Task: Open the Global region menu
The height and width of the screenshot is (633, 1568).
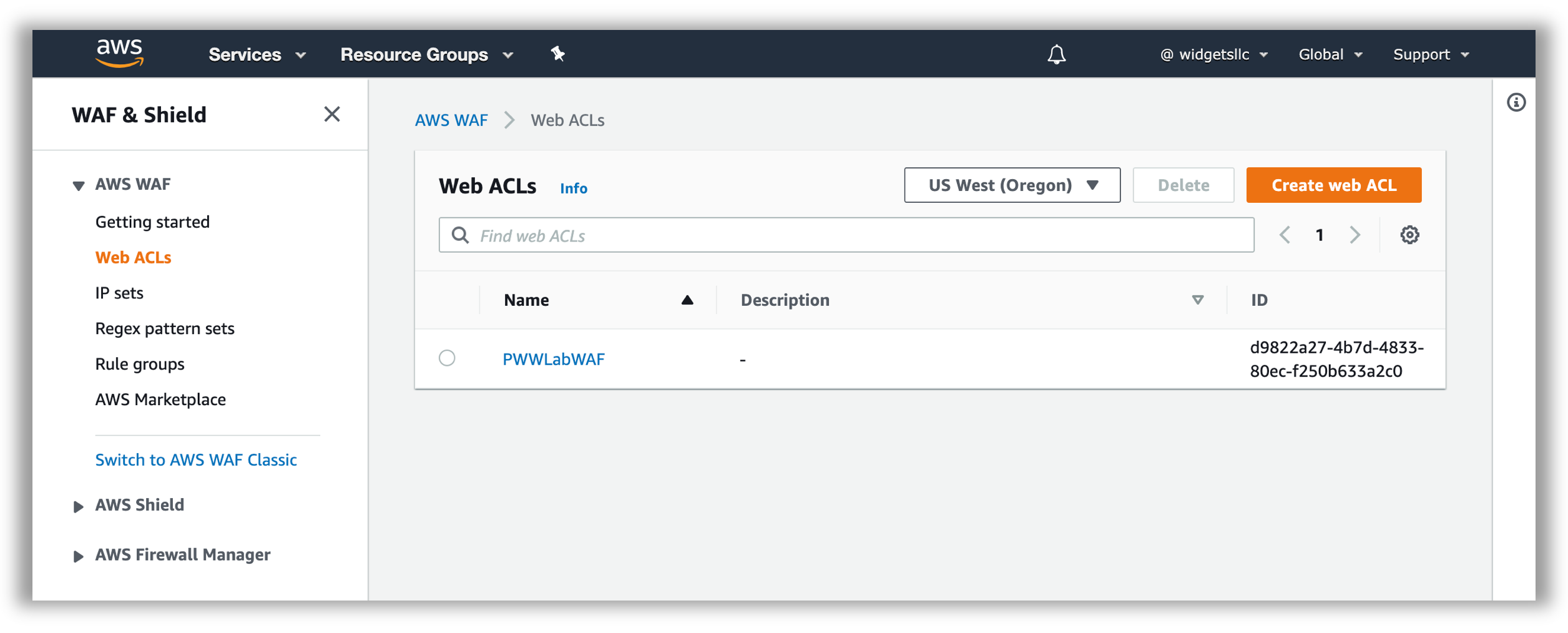Action: click(x=1330, y=55)
